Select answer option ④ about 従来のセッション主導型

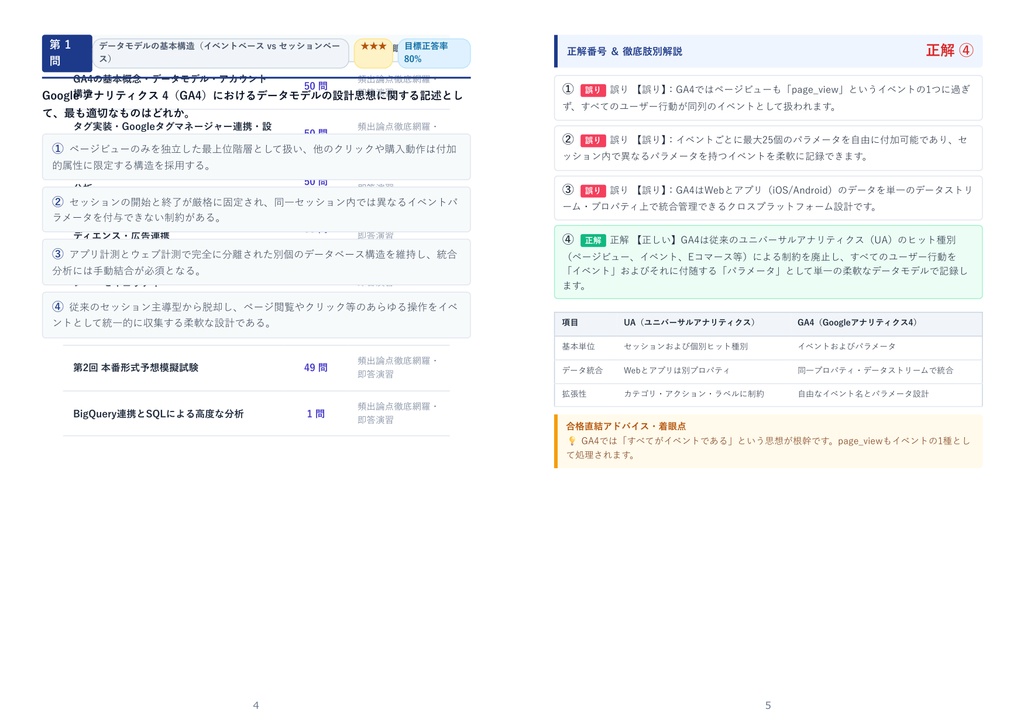coord(256,315)
